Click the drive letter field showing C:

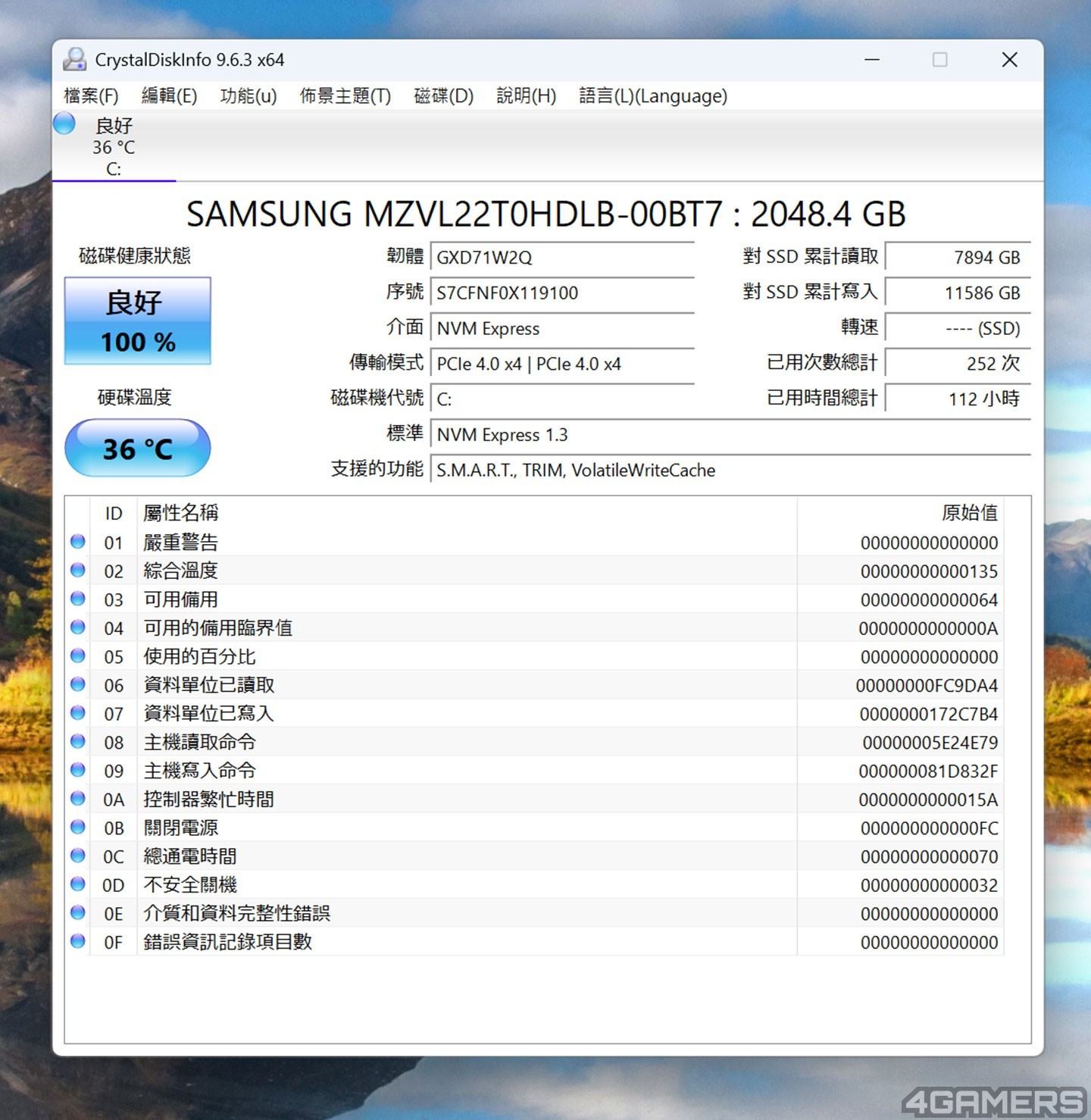click(x=562, y=399)
